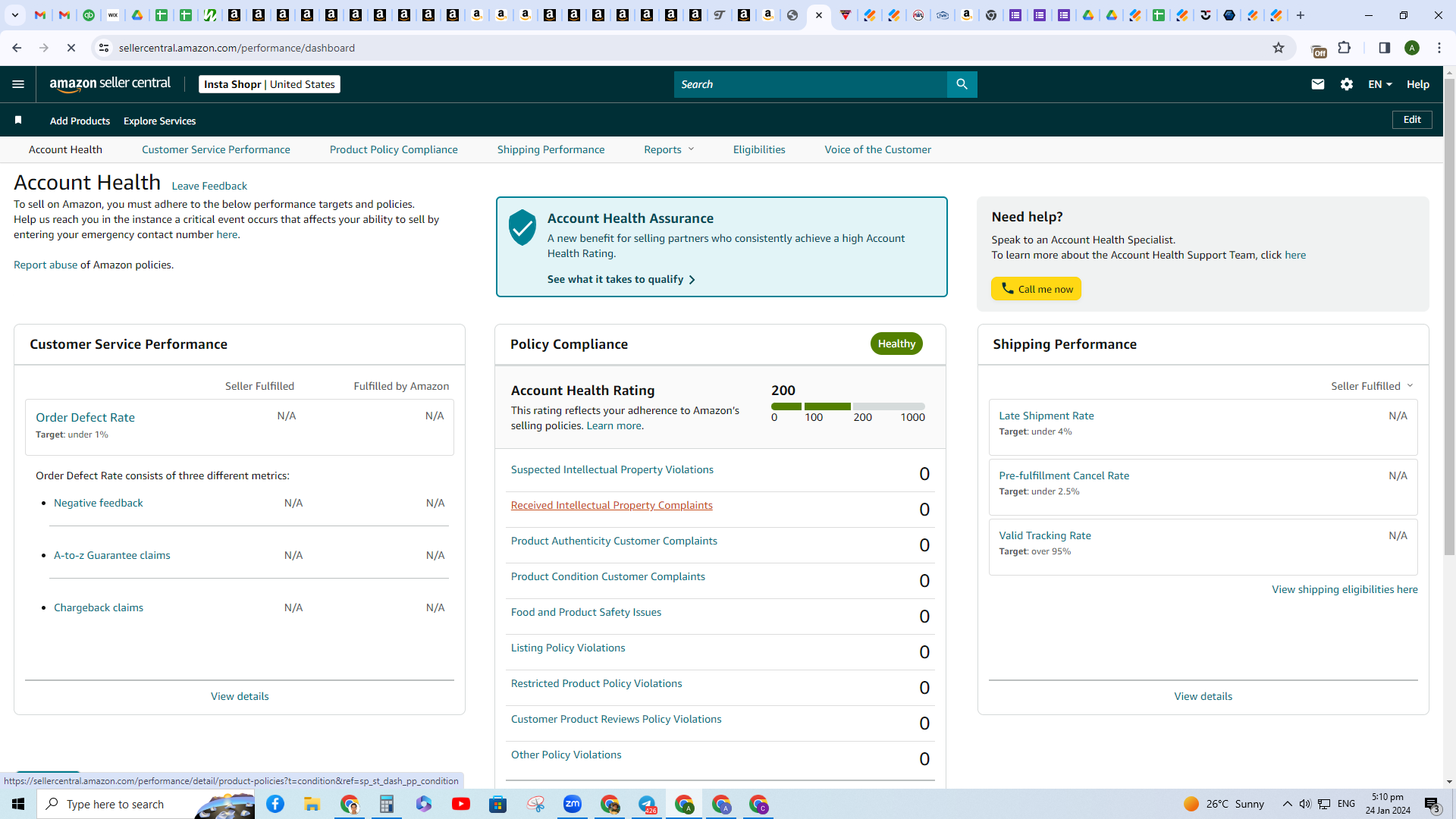Open Windows Start menu

point(18,804)
